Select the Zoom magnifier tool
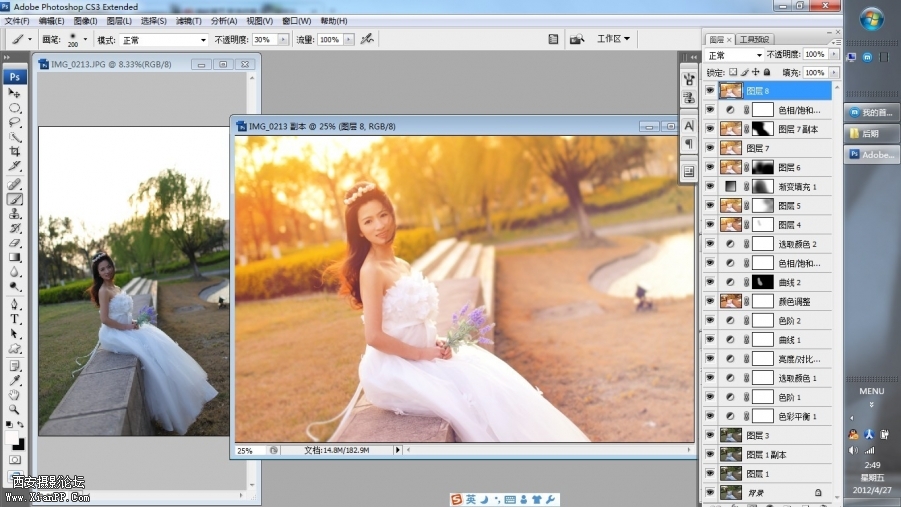Image resolution: width=901 pixels, height=507 pixels. point(15,410)
